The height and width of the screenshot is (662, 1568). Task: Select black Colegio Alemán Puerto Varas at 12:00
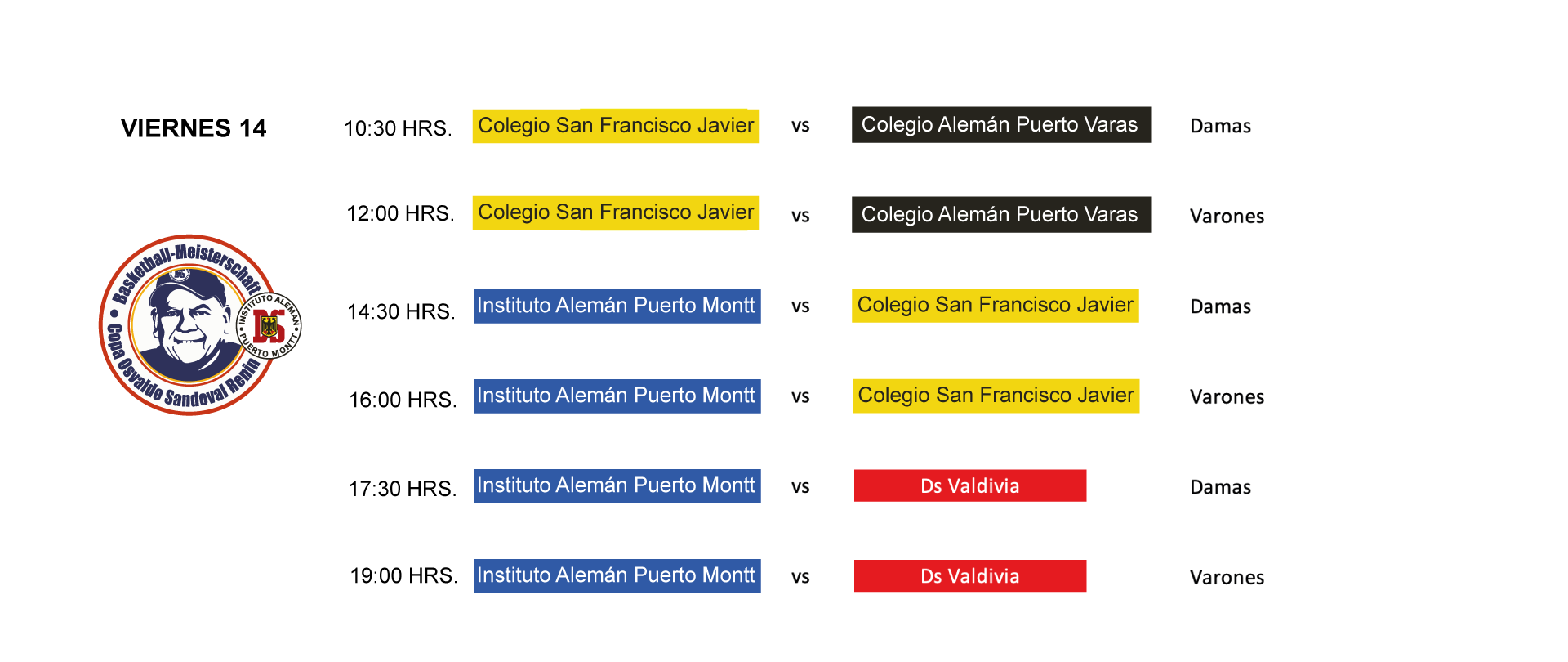1001,215
